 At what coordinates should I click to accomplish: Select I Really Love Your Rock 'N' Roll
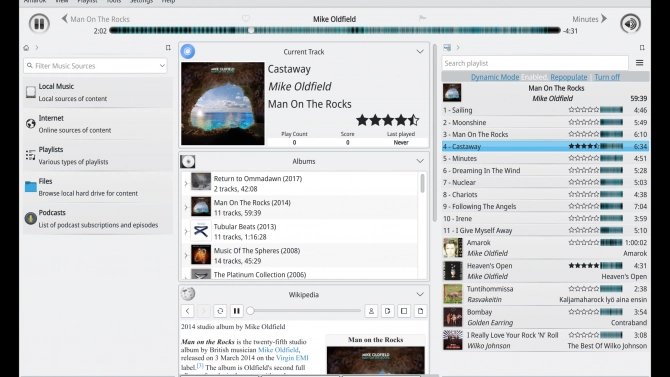(545, 340)
